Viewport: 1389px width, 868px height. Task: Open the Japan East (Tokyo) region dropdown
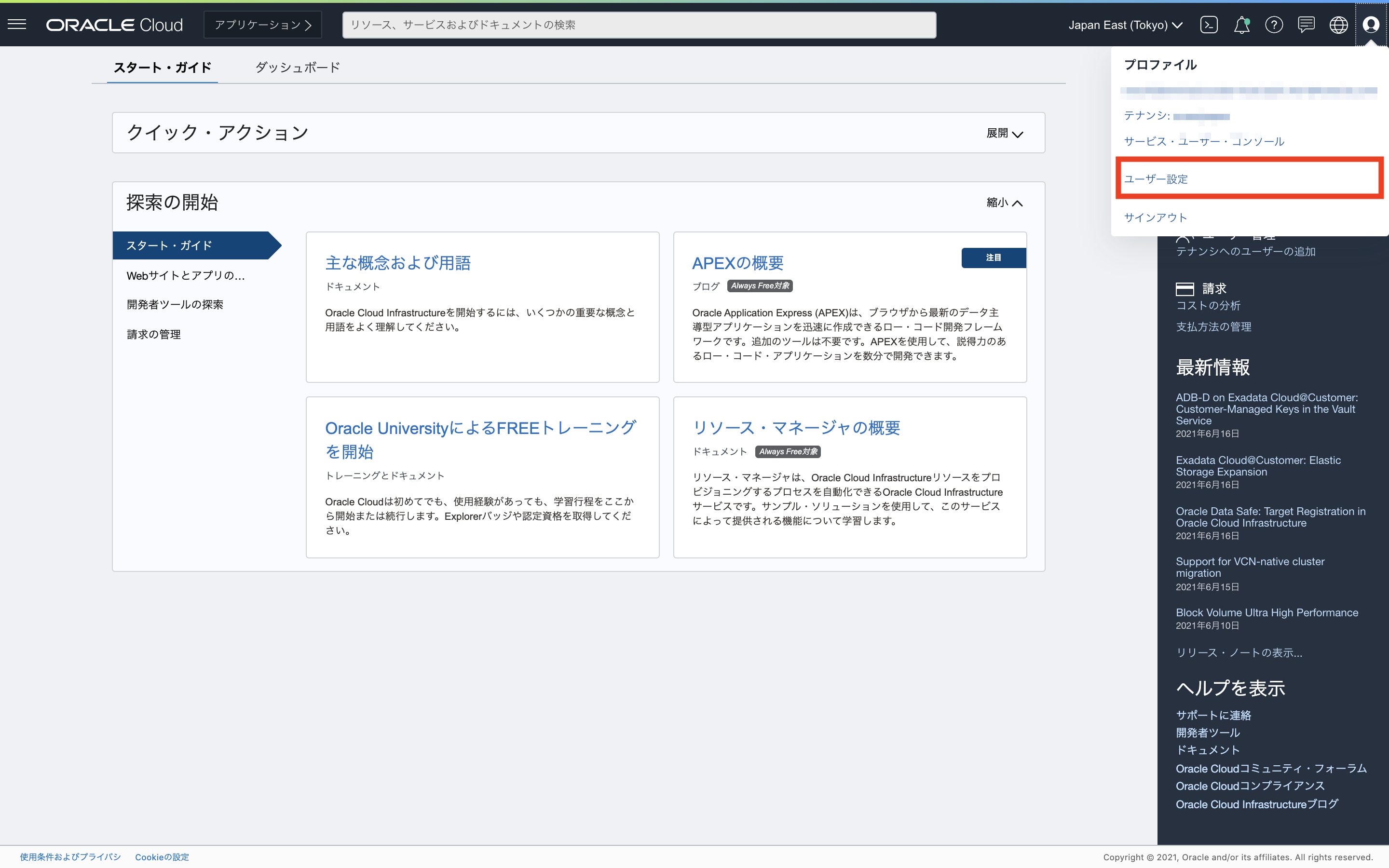click(1125, 25)
